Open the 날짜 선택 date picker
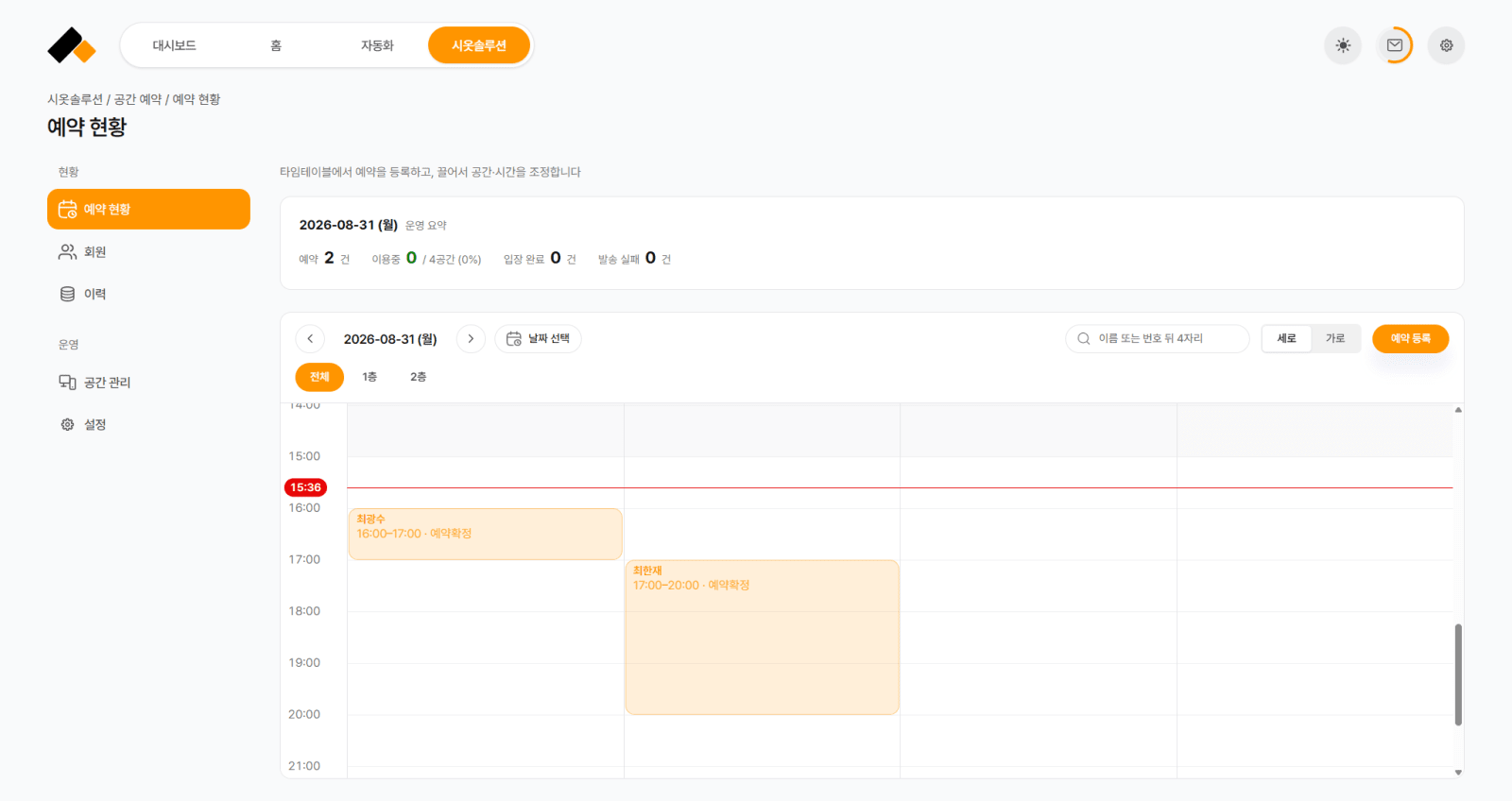 (x=538, y=338)
